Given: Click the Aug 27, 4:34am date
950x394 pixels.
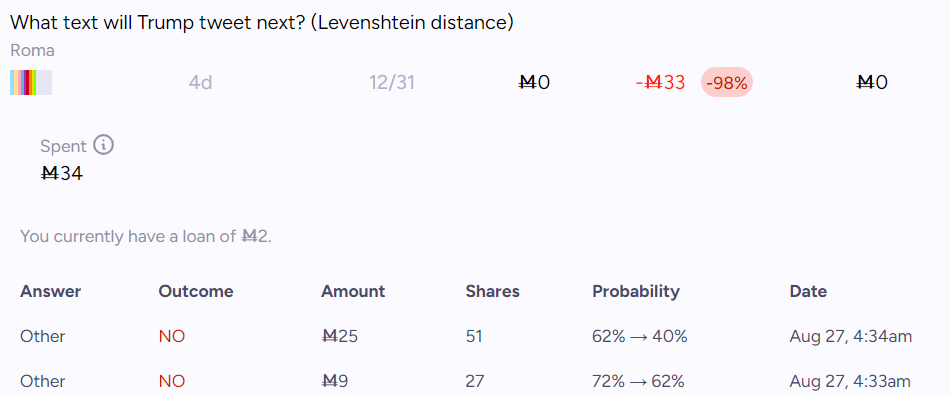Looking at the screenshot, I should click(851, 336).
